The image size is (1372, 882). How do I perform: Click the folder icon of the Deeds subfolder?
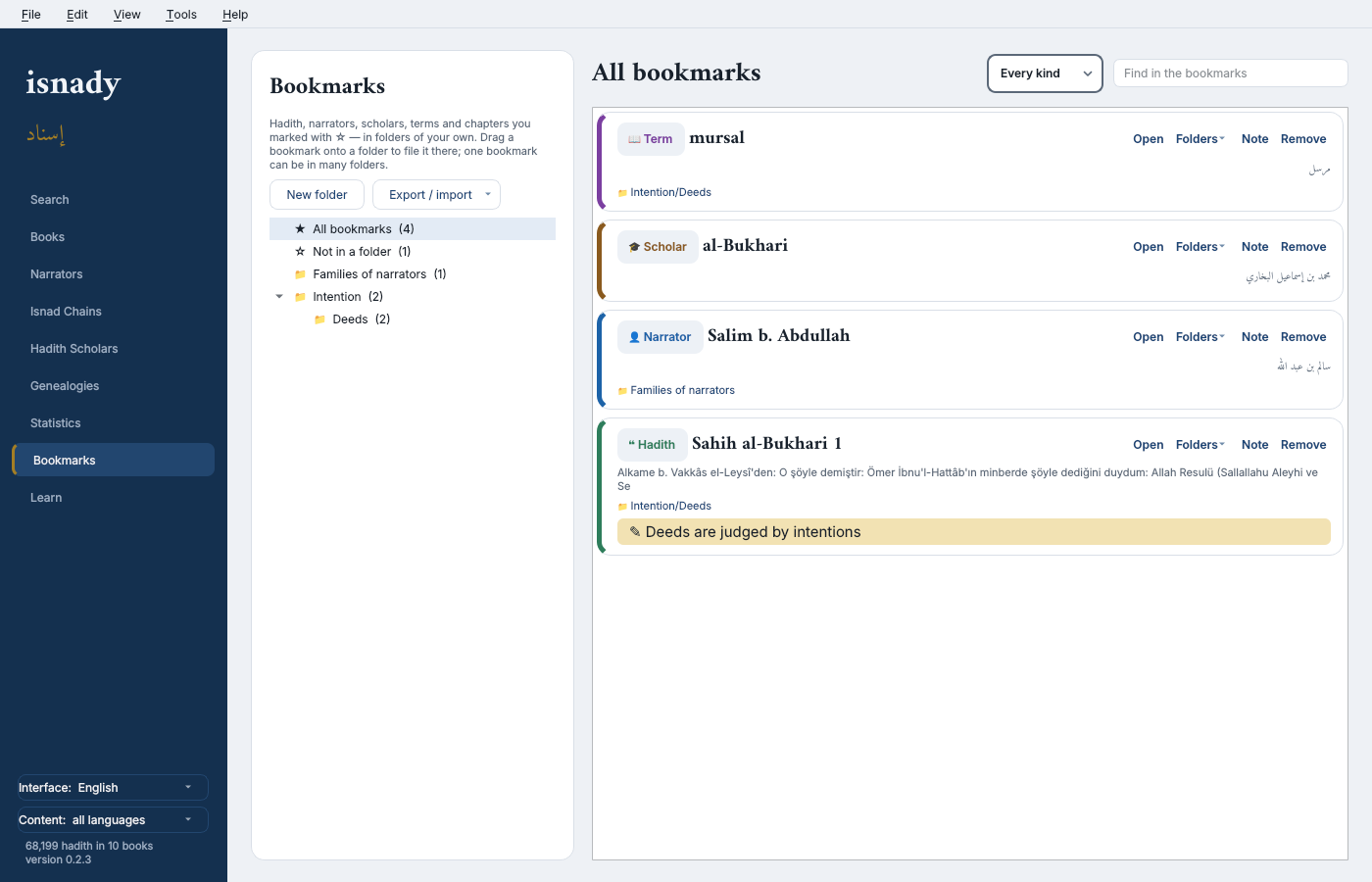point(319,319)
